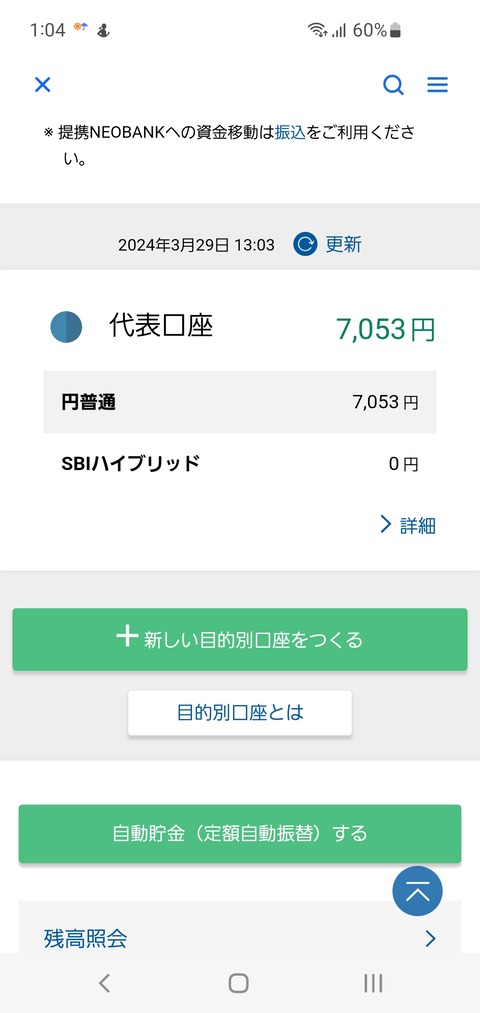Tap the 7,053円 total balance
Screen dimensions: 480x1013
click(x=386, y=329)
